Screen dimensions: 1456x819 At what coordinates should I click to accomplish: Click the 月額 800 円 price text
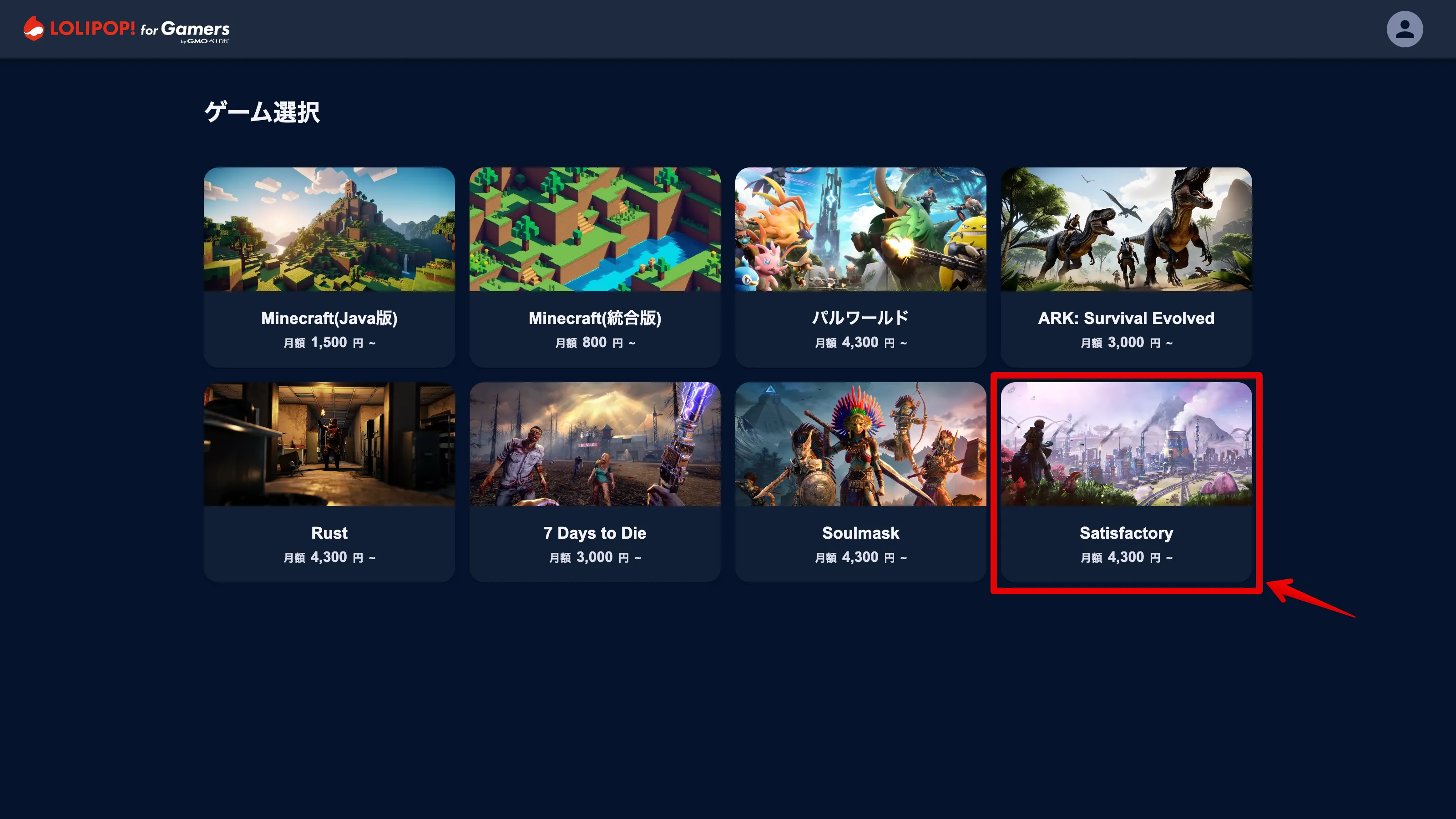coord(595,343)
